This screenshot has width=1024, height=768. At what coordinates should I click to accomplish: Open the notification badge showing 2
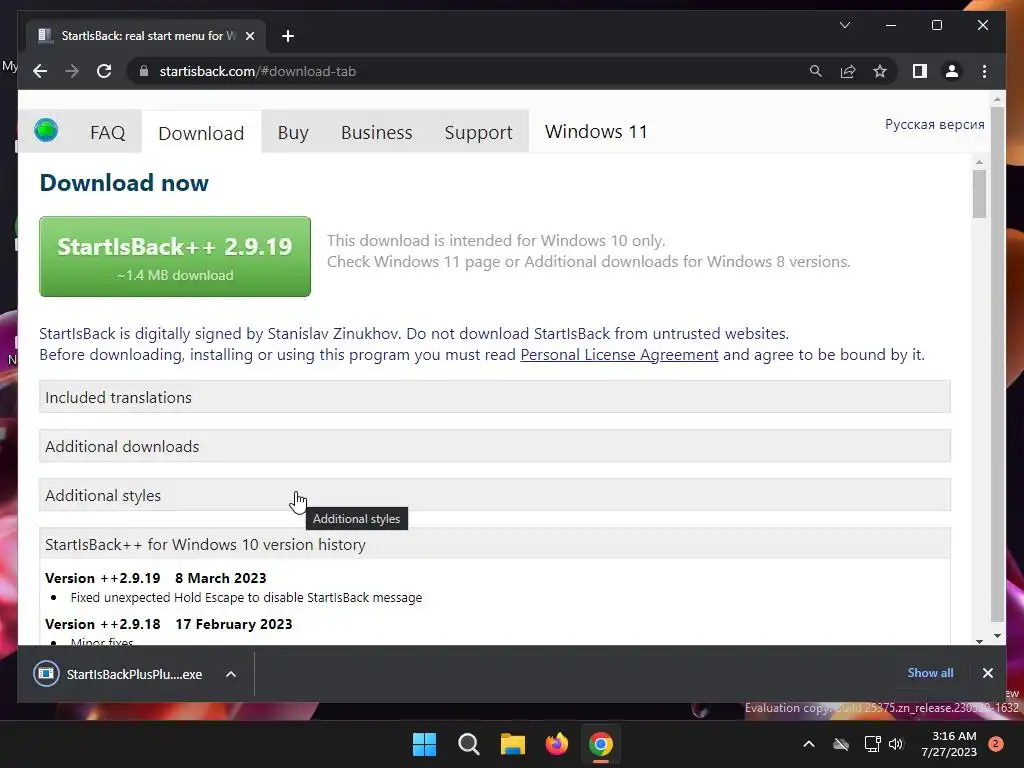995,744
